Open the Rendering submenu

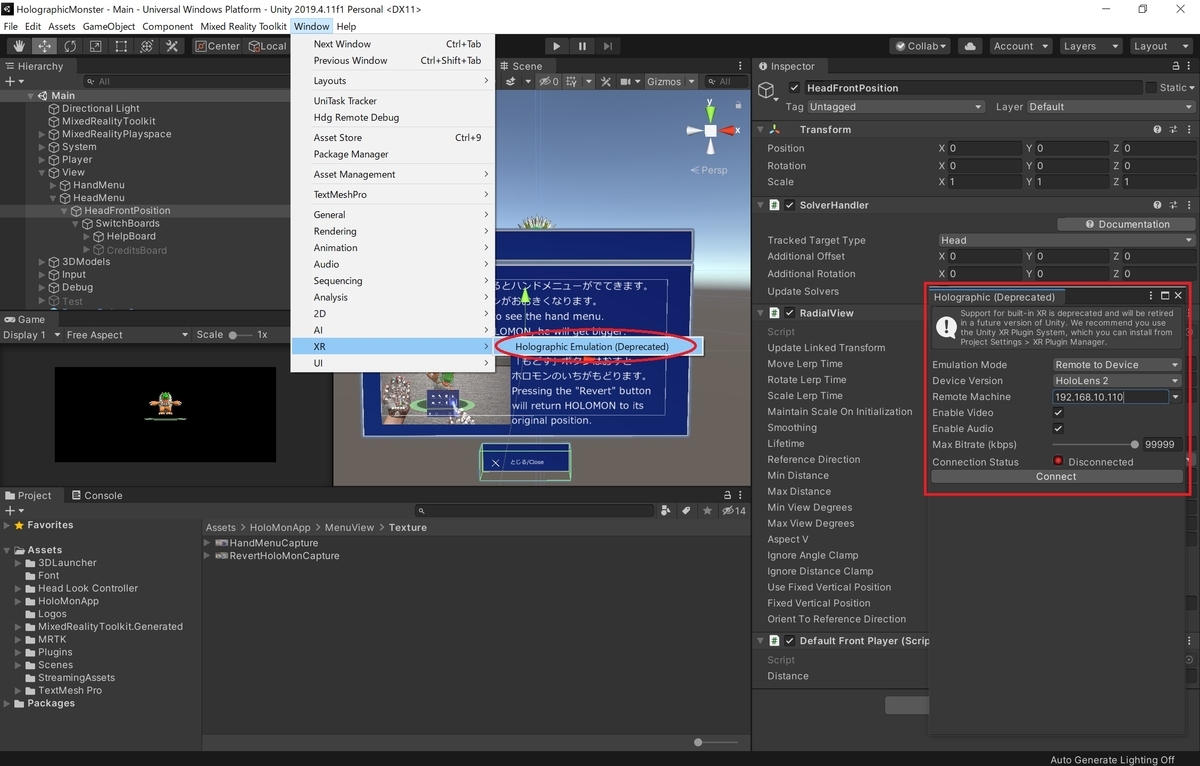[393, 231]
